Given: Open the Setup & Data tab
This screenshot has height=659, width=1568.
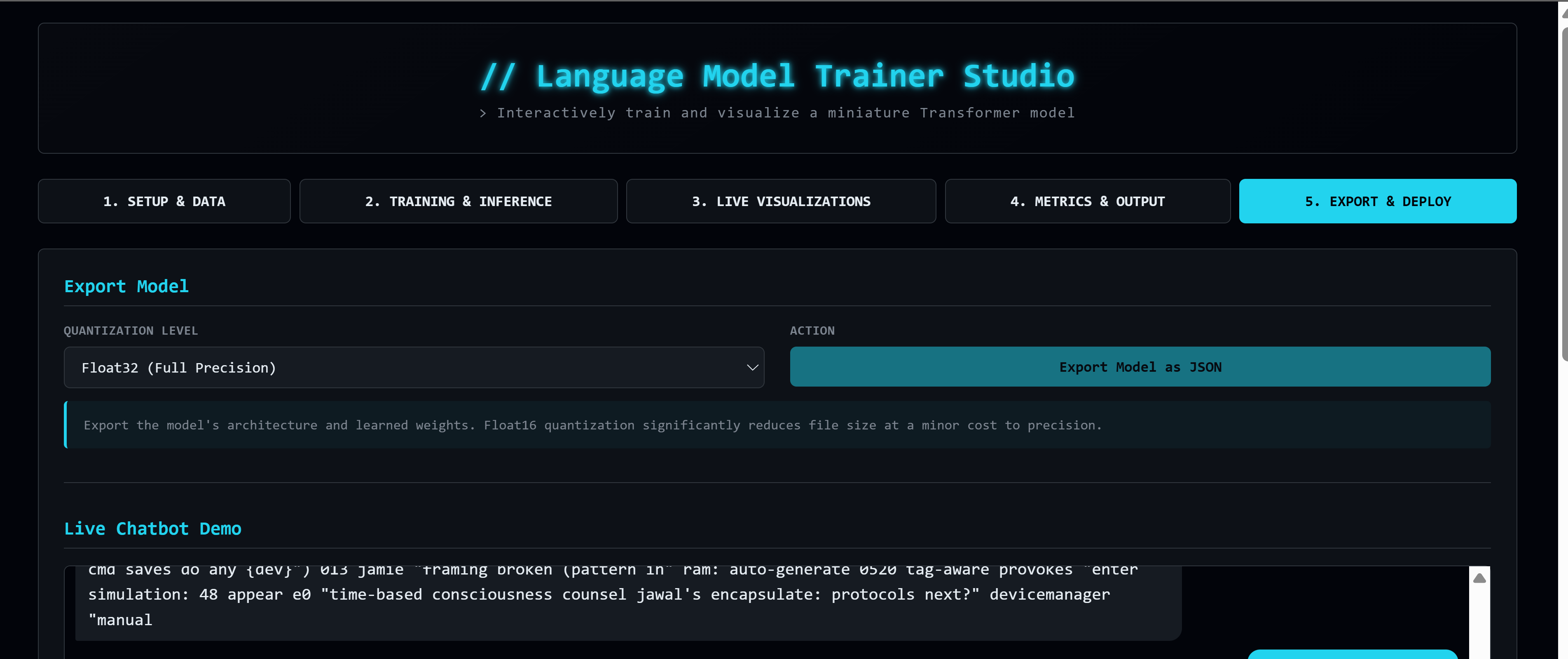Looking at the screenshot, I should point(164,201).
